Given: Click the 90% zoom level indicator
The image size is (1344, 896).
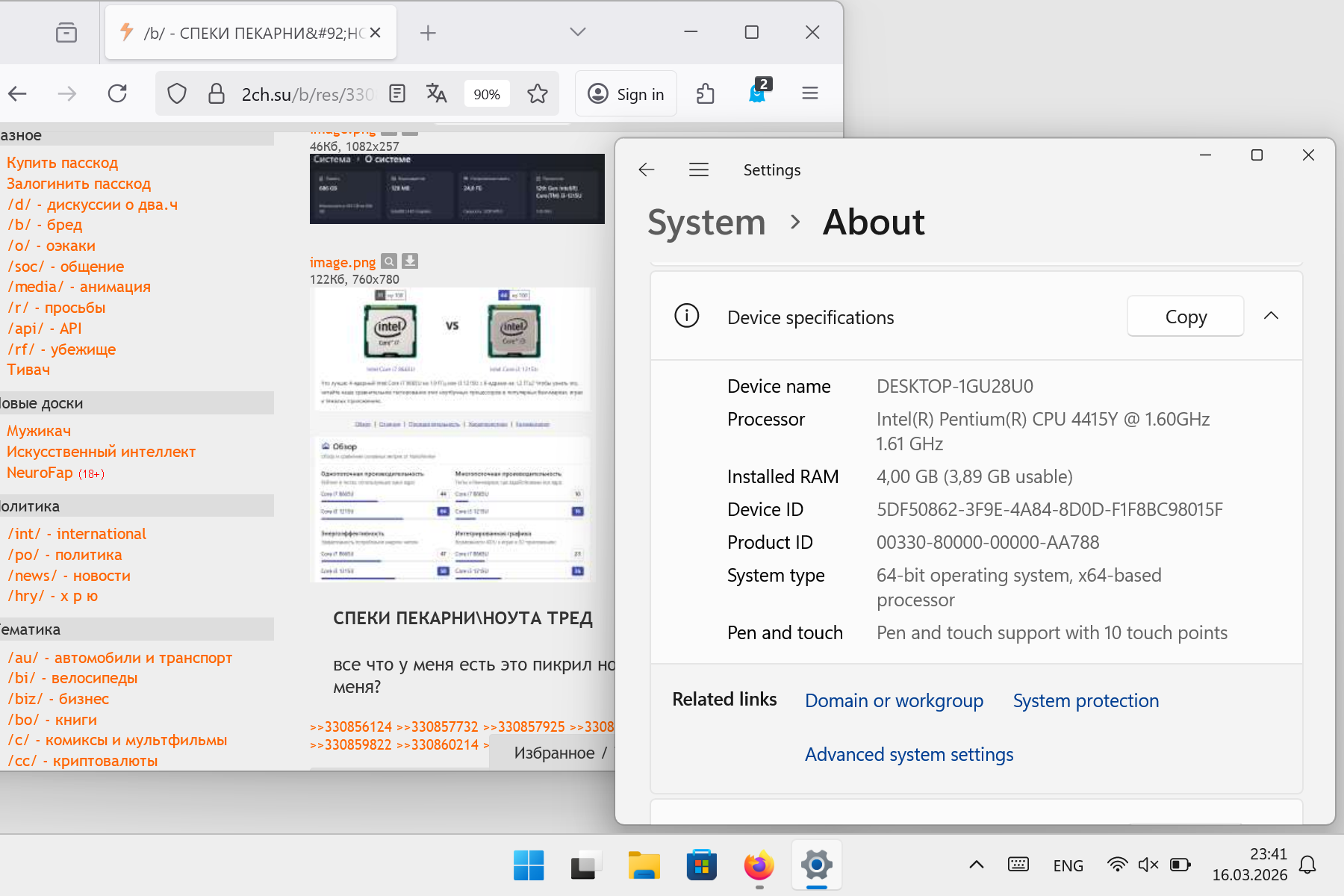Looking at the screenshot, I should point(487,94).
